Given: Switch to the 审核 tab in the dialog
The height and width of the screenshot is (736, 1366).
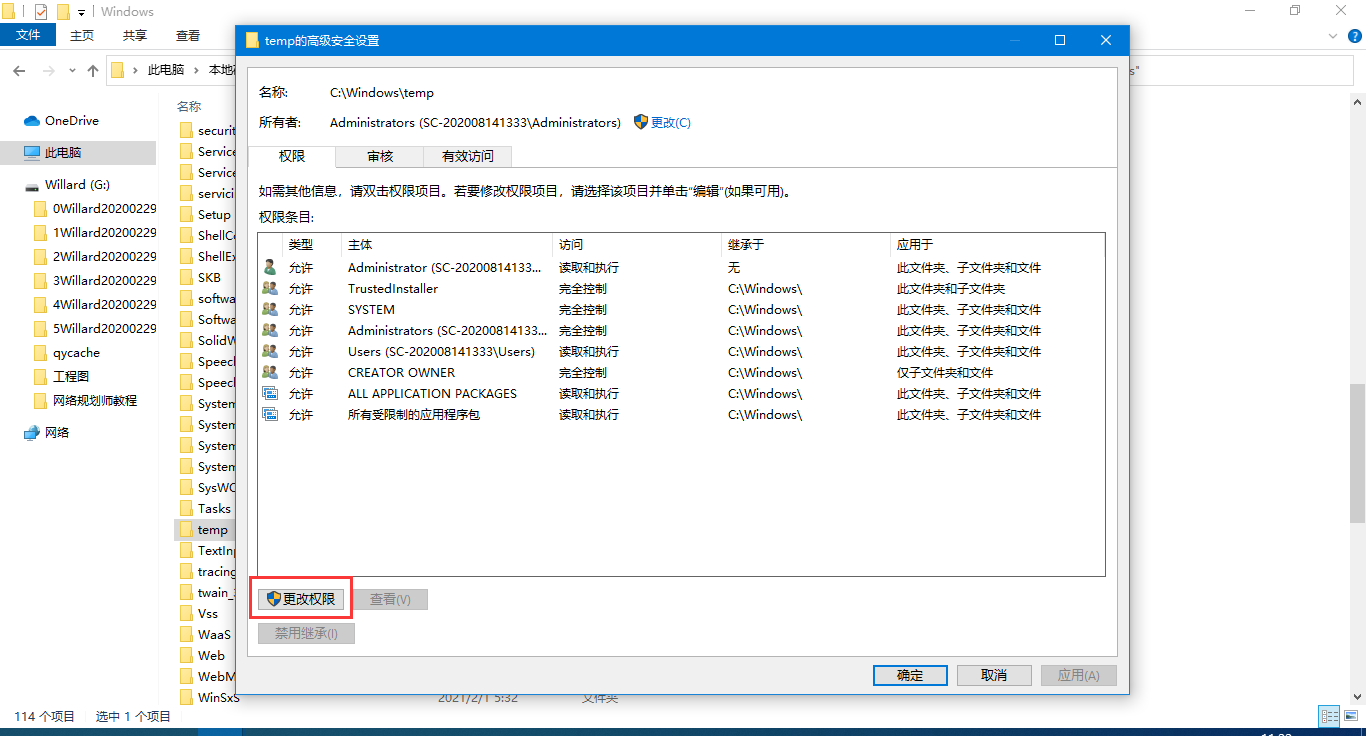Looking at the screenshot, I should (378, 157).
